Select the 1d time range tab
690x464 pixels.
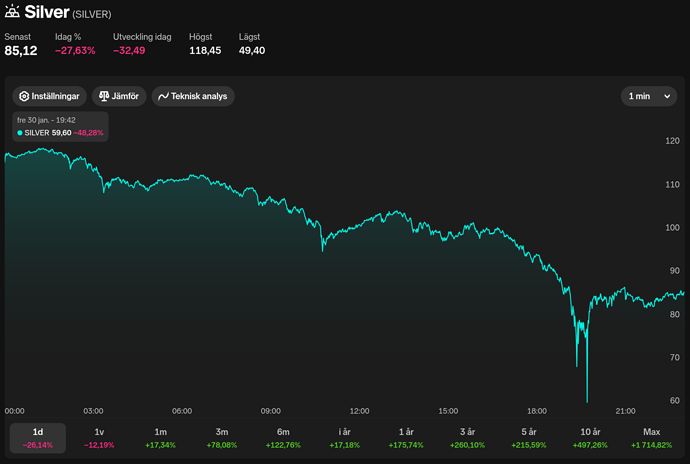tap(38, 438)
